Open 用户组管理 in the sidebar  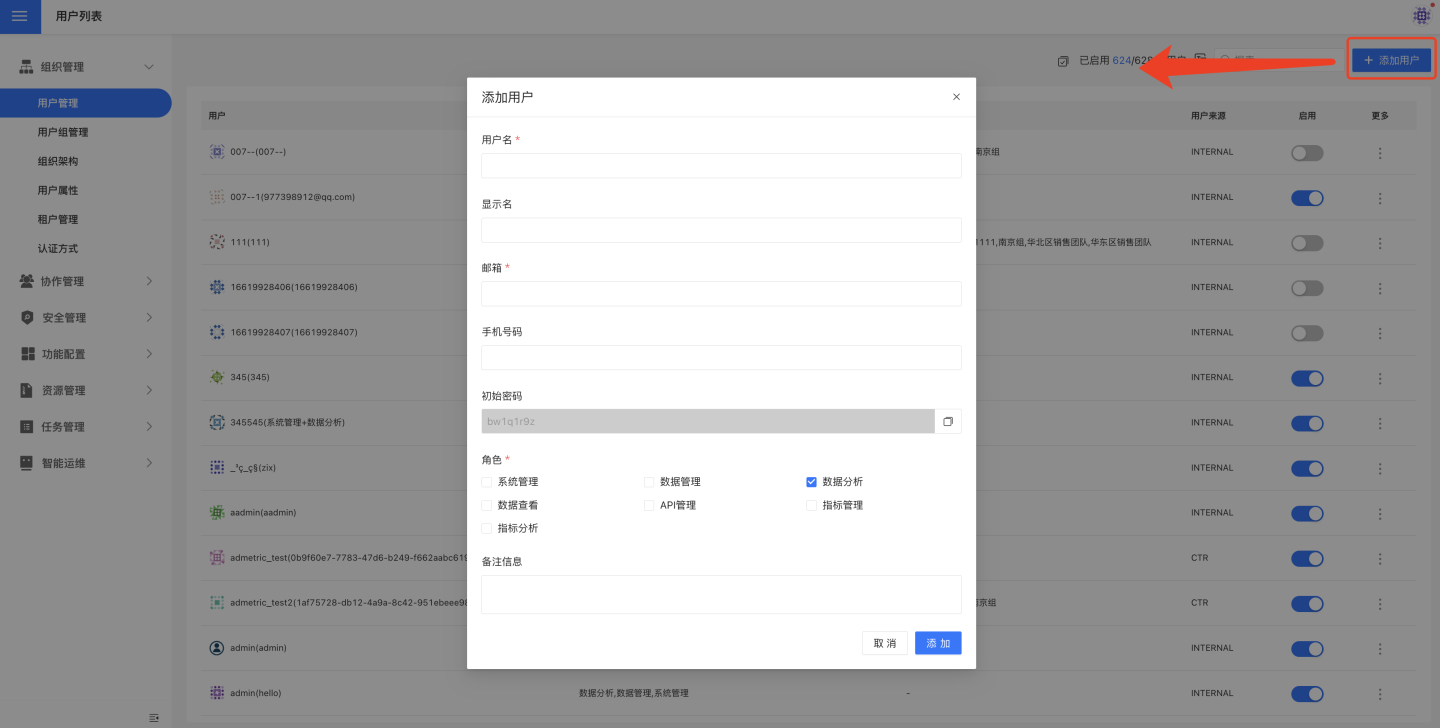[x=63, y=132]
